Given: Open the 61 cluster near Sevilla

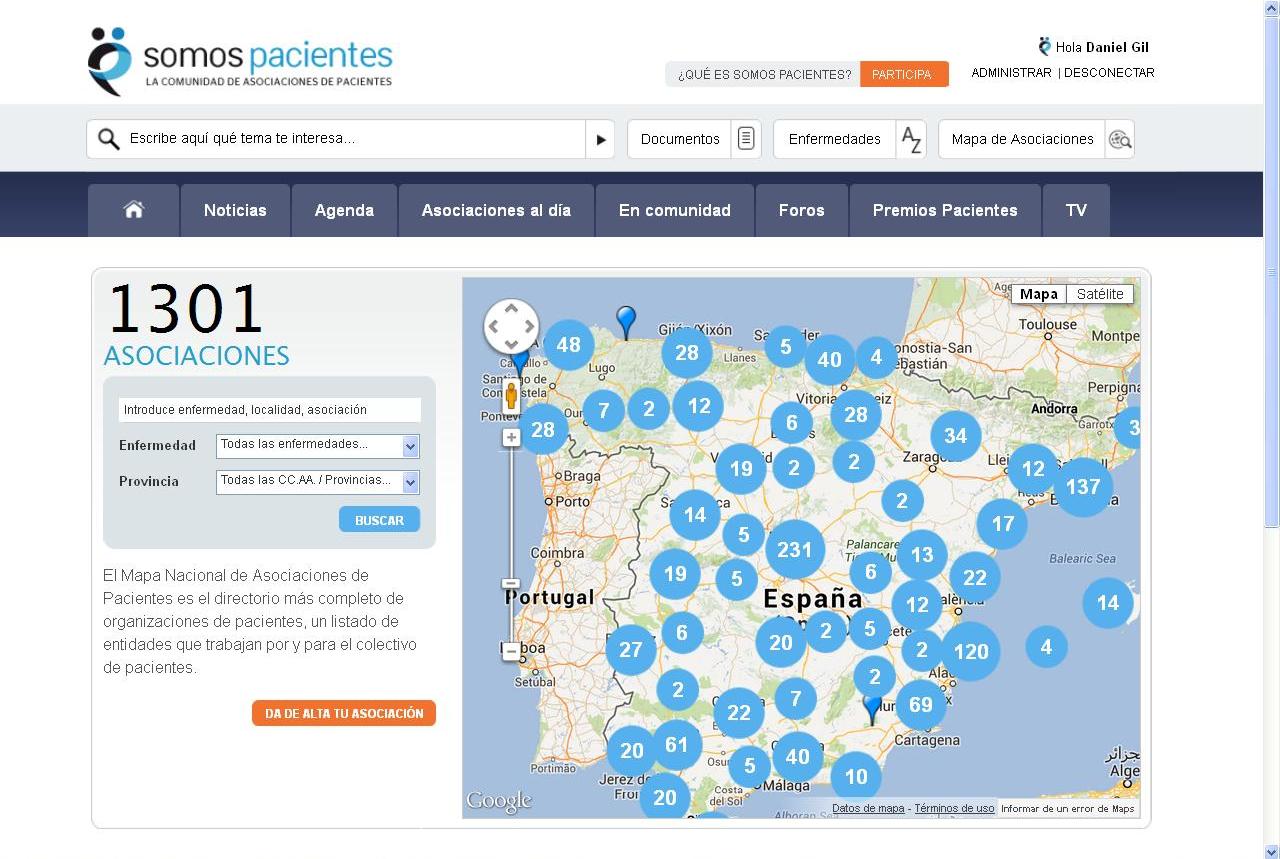Looking at the screenshot, I should [x=677, y=744].
